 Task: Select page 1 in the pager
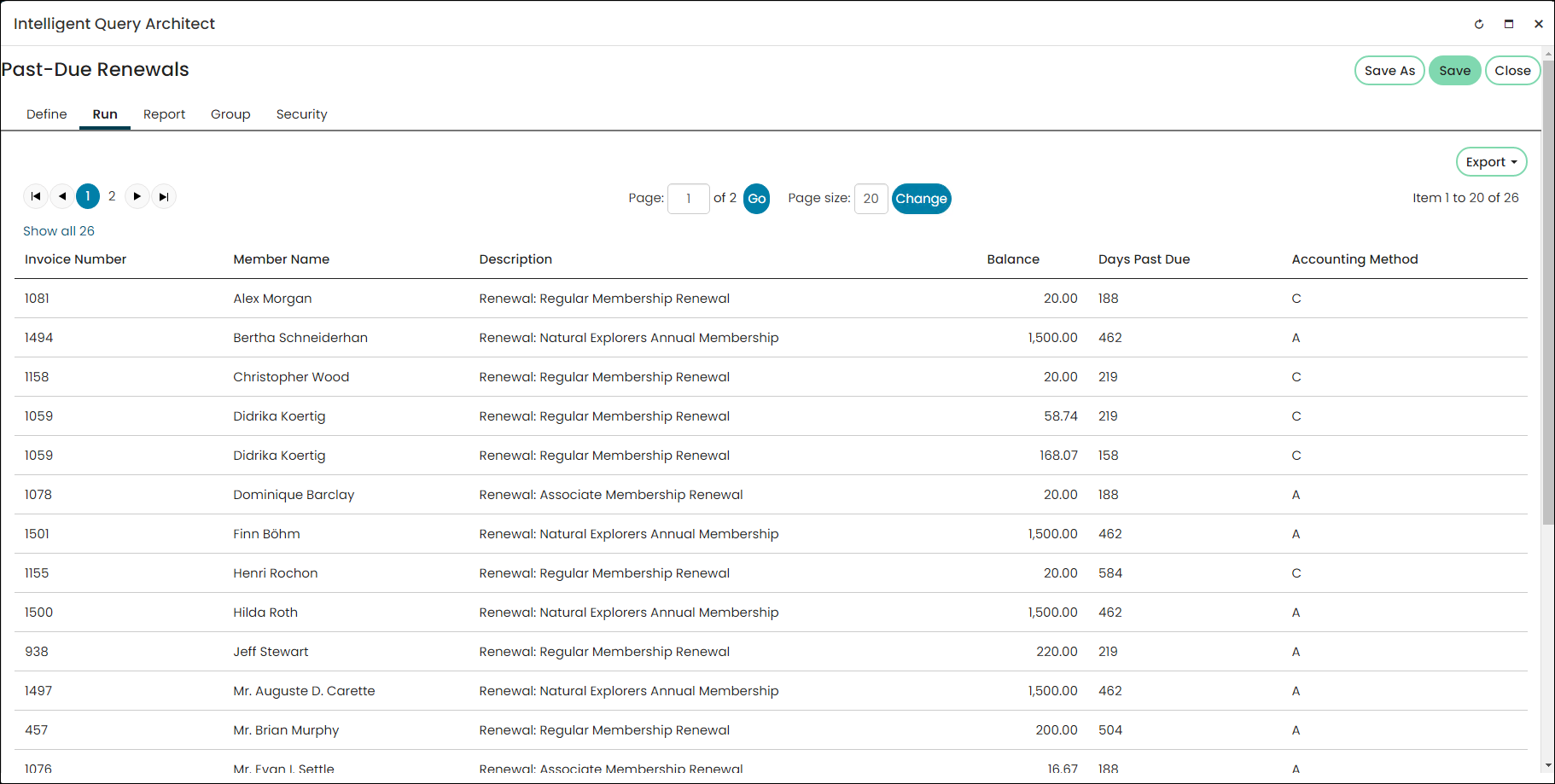(88, 196)
